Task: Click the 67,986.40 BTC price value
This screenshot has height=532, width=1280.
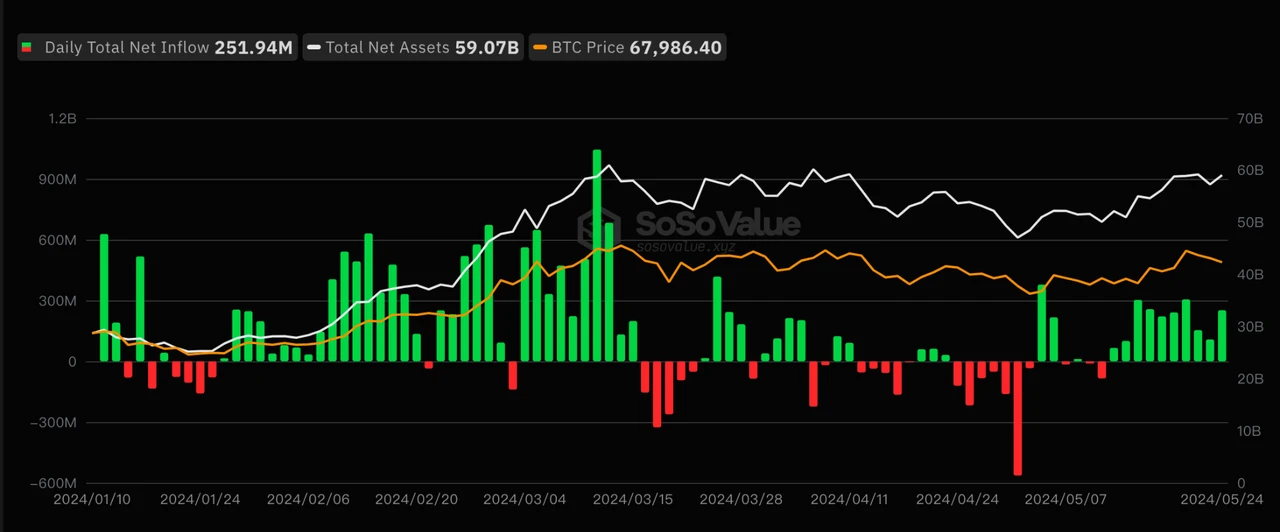Action: click(675, 47)
